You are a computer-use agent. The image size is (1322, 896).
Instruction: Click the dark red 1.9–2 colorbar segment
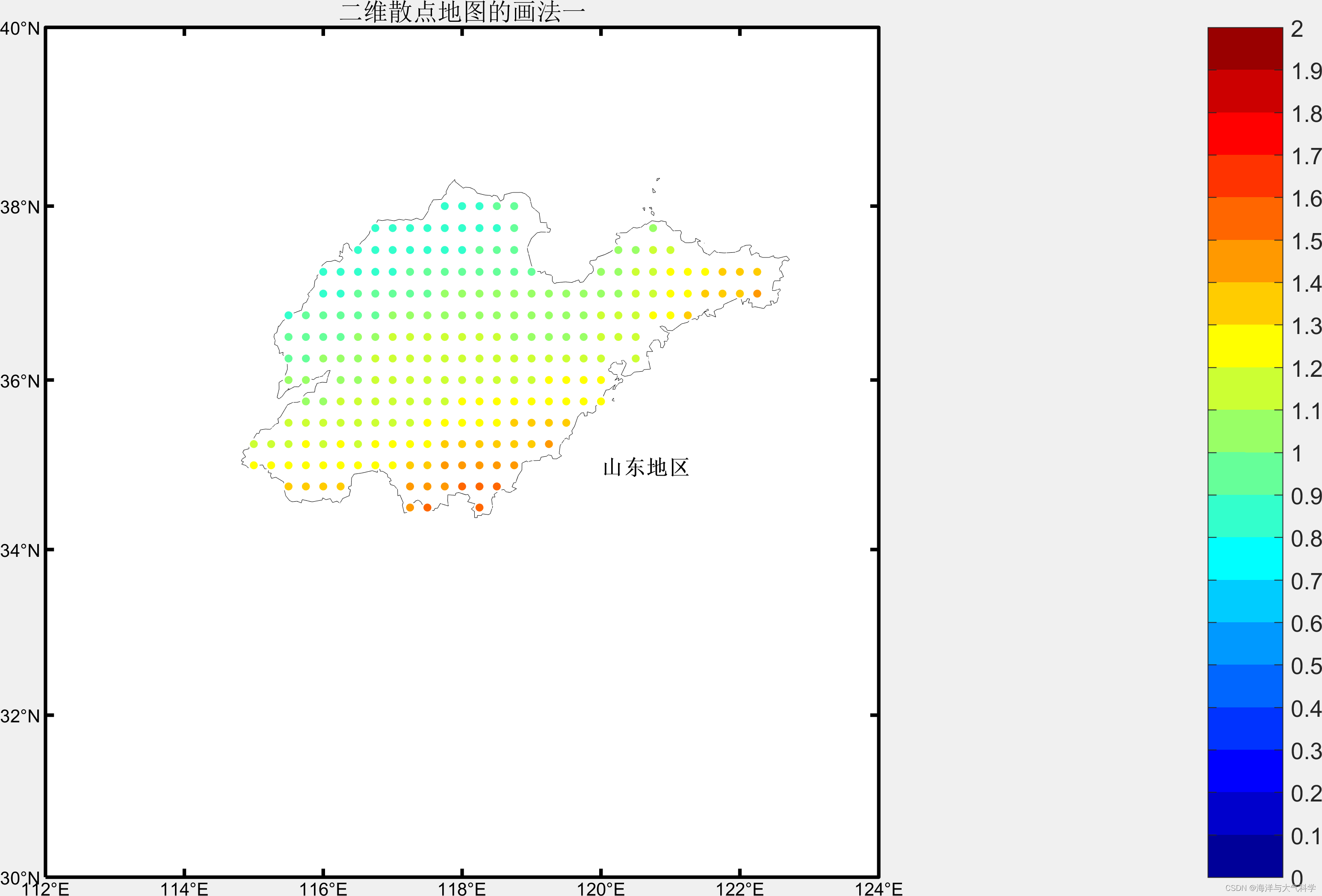pos(1245,48)
